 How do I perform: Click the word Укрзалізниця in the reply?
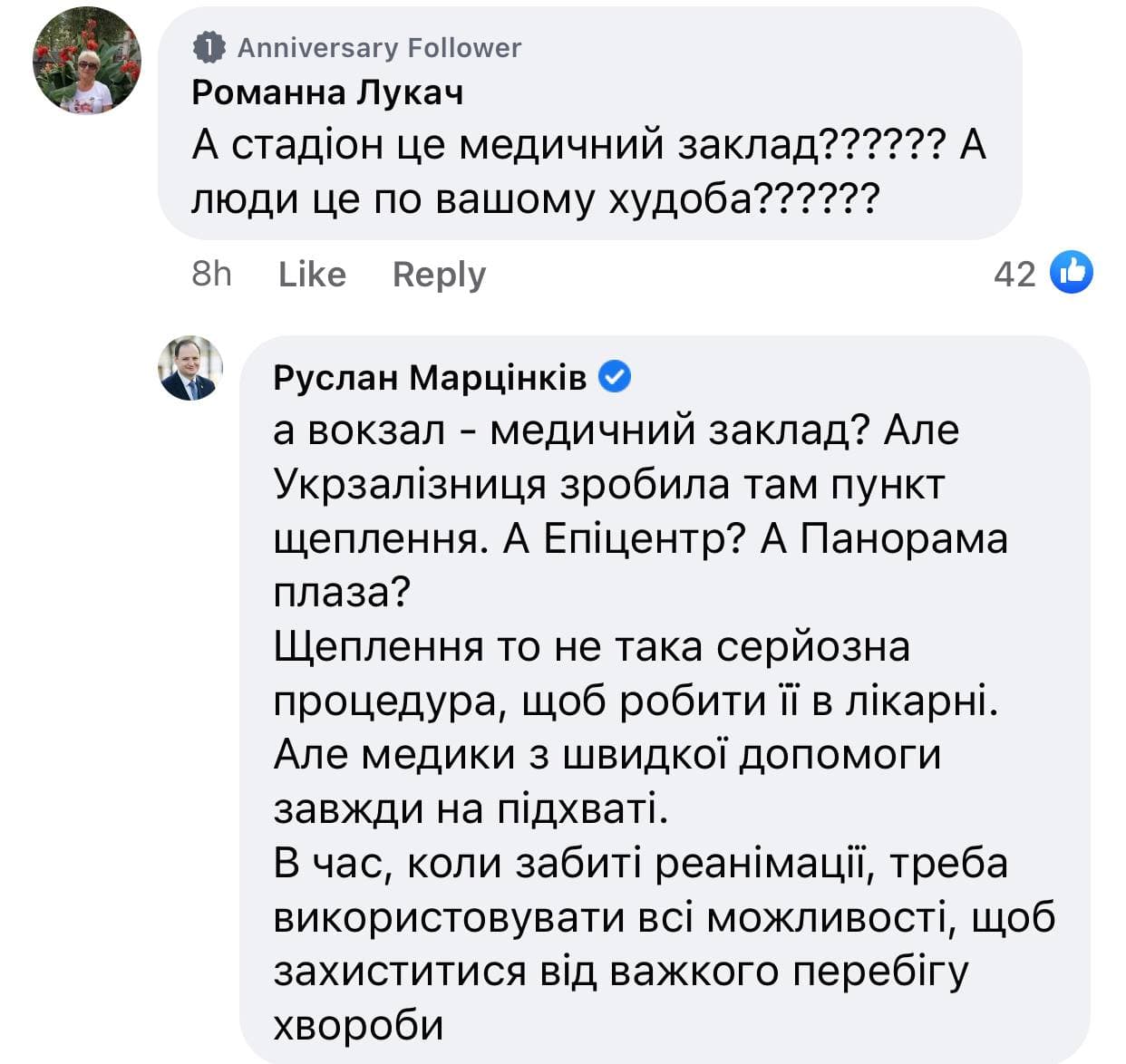tap(410, 485)
